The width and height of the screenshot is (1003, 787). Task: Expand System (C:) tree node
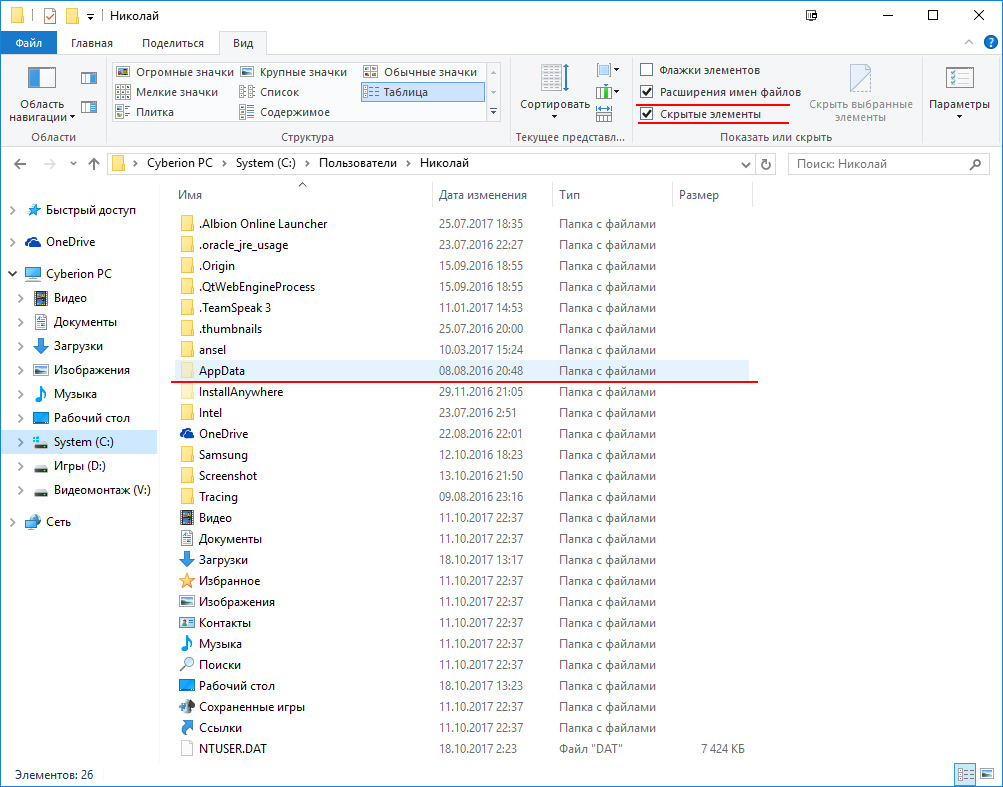[x=20, y=442]
